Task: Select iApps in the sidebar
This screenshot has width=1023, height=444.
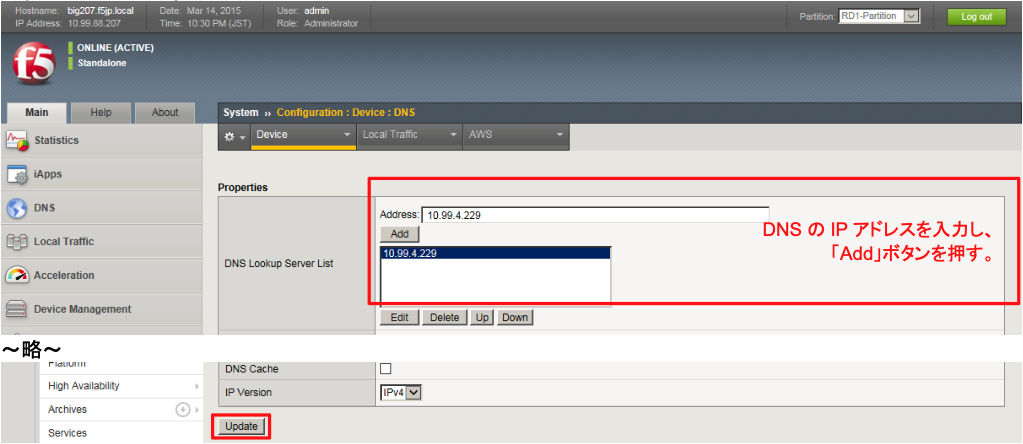Action: pyautogui.click(x=48, y=175)
